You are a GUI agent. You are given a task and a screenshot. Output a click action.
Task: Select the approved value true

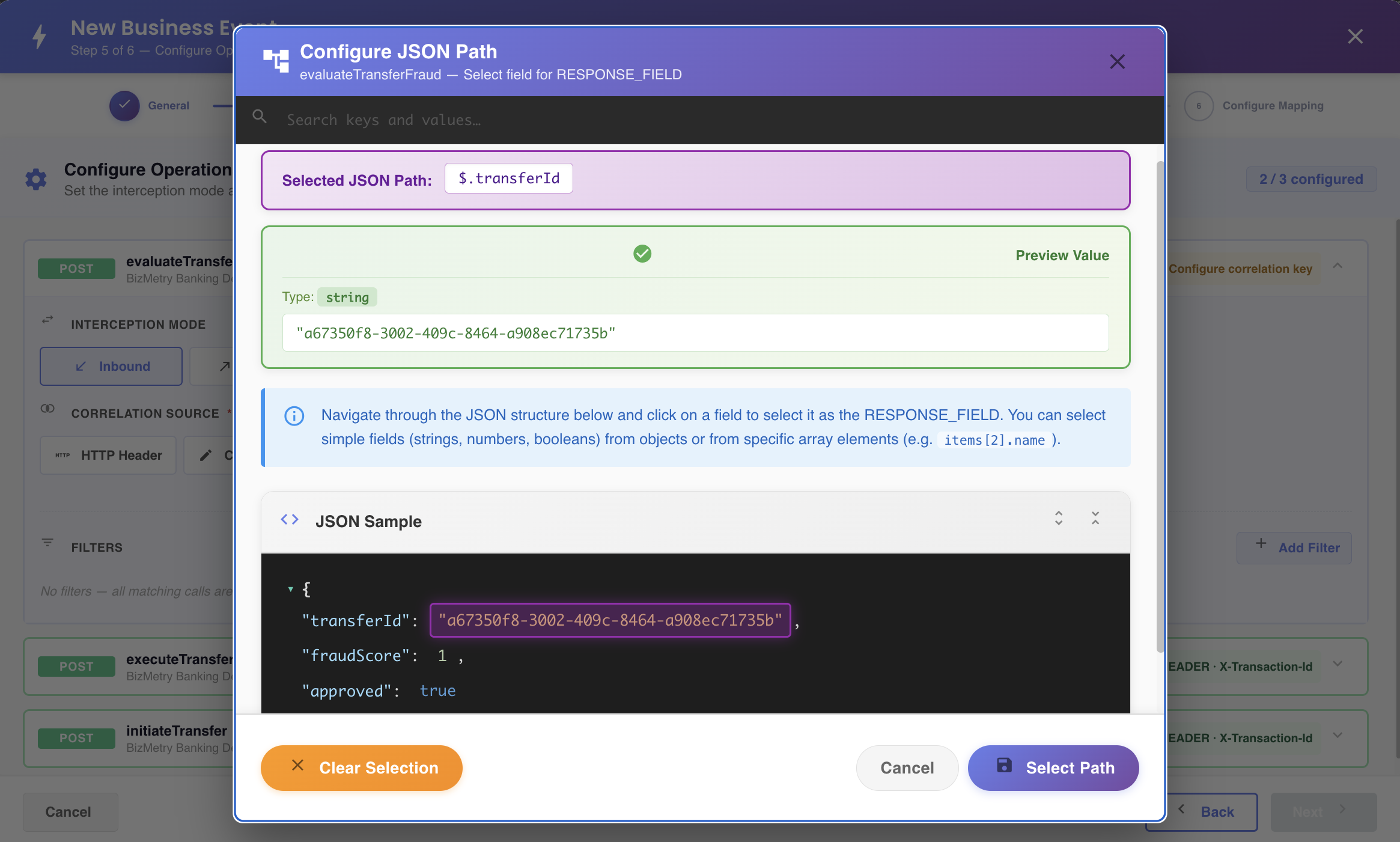click(x=437, y=691)
